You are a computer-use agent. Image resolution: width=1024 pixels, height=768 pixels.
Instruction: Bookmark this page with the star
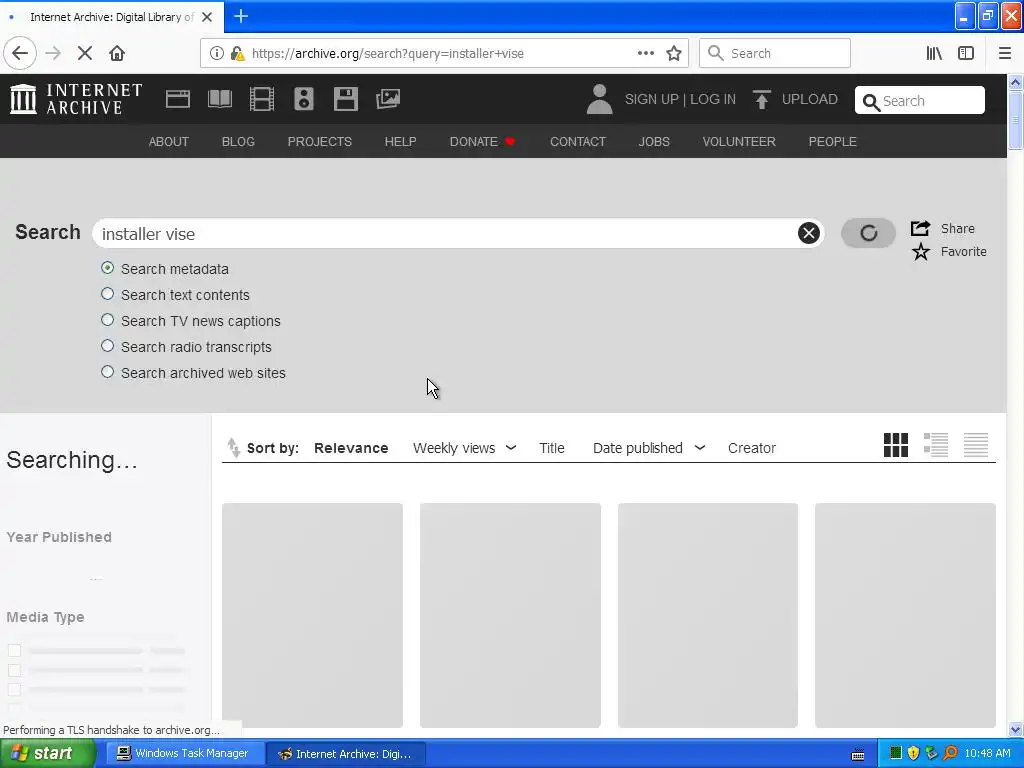coord(674,54)
